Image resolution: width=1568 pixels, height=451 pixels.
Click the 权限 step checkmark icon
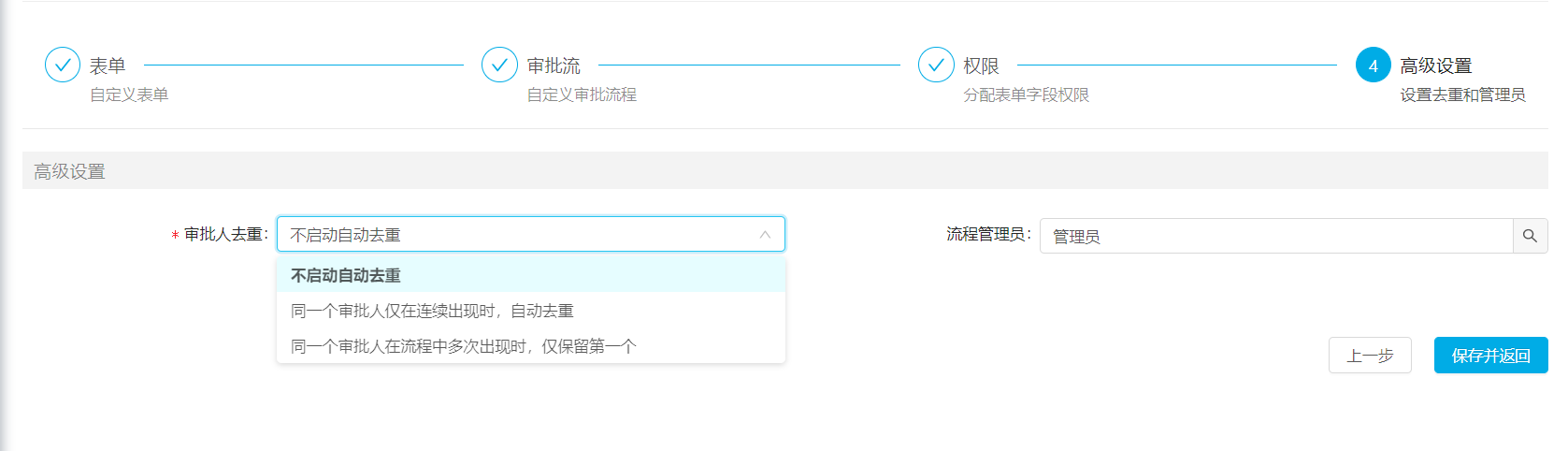coord(936,65)
